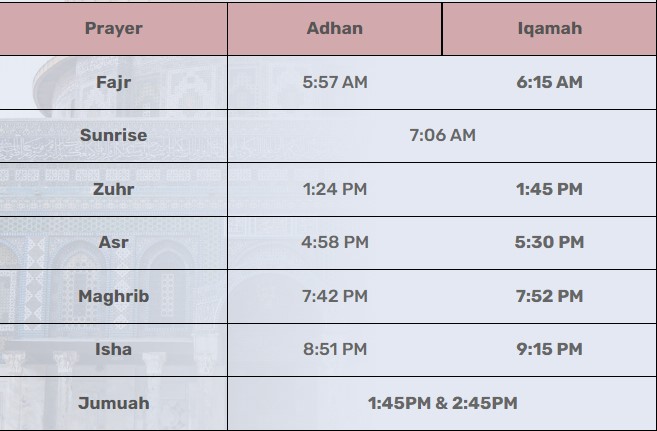Viewport: 657px width, 431px height.
Task: Click the Asr row label
Action: 114,242
